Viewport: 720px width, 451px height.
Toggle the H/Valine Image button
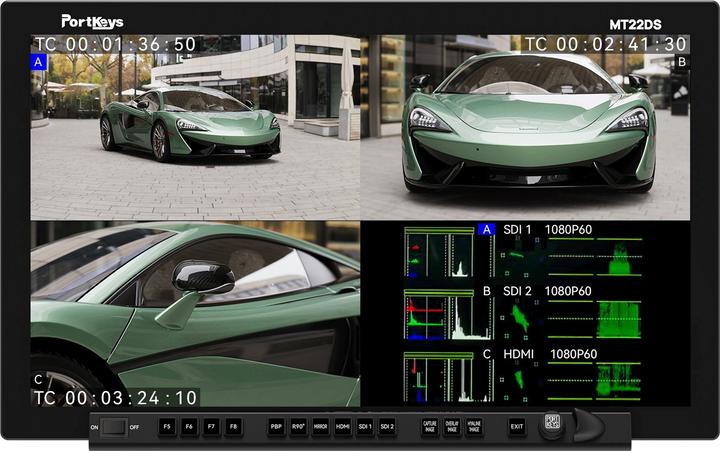pos(474,427)
